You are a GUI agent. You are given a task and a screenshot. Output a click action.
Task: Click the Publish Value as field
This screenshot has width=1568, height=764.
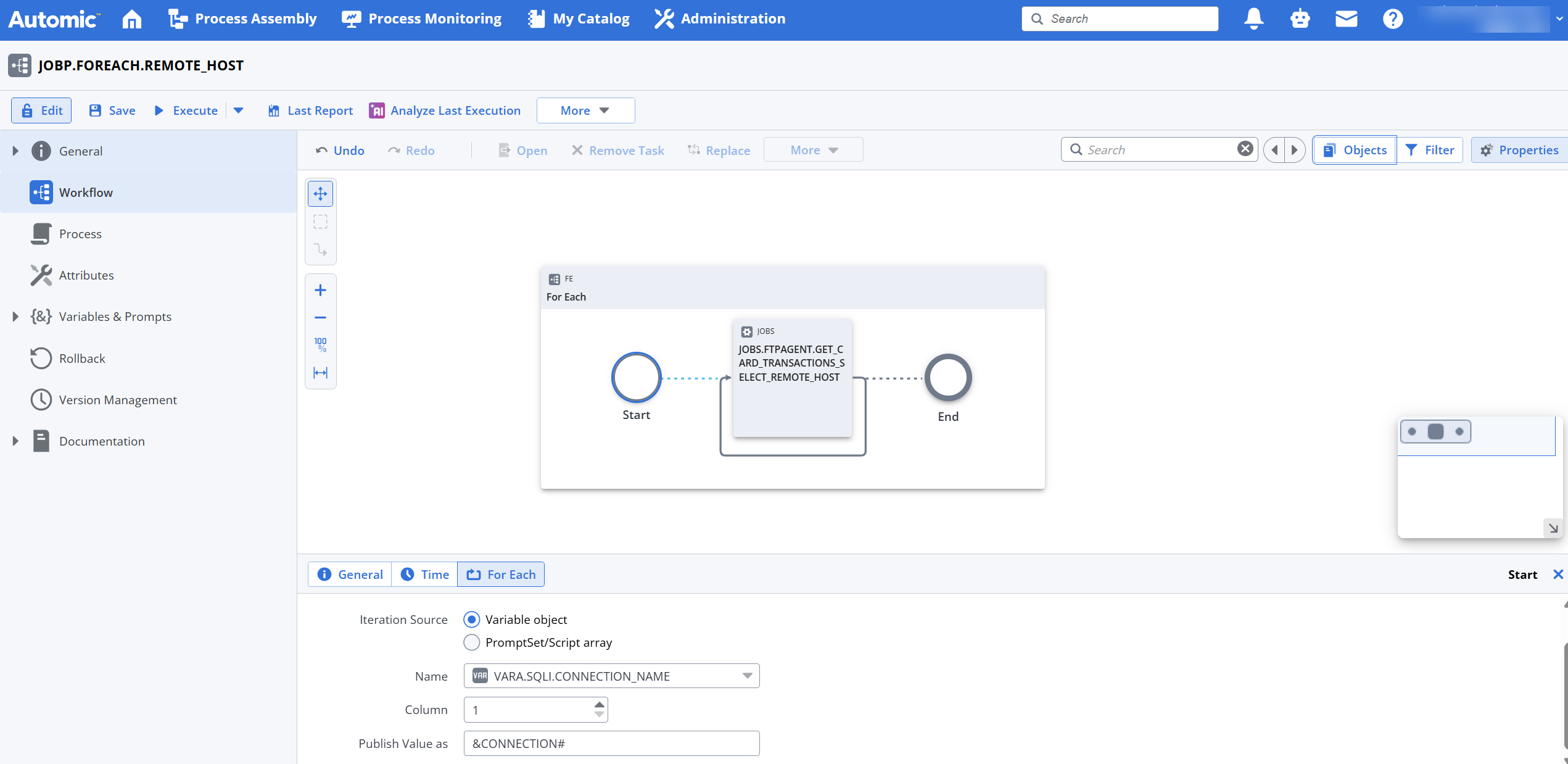point(611,743)
